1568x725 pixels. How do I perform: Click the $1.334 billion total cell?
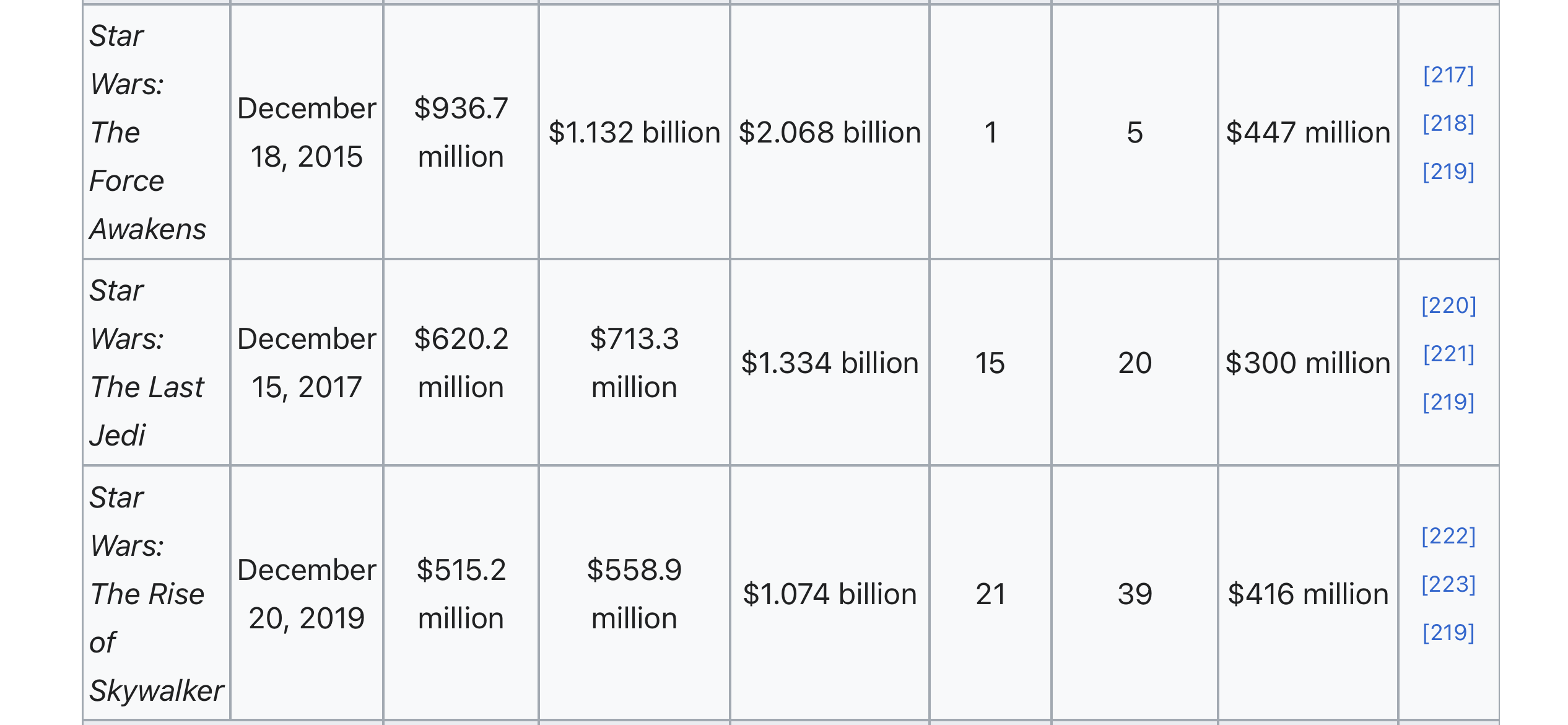pos(829,363)
